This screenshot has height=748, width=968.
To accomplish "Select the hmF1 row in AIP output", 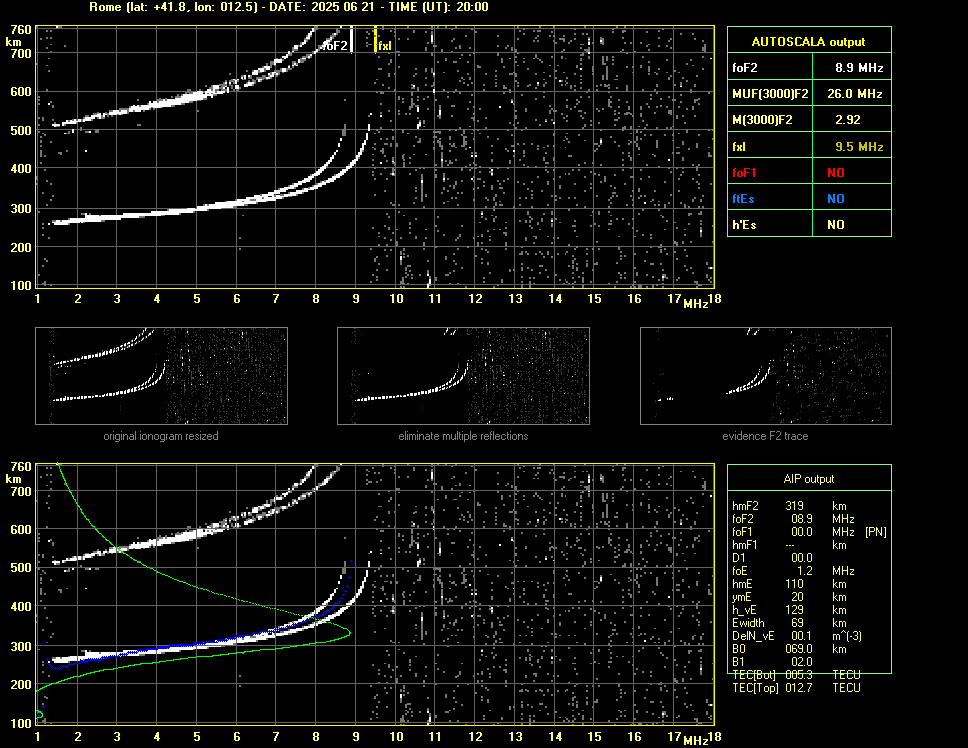I will pyautogui.click(x=790, y=545).
